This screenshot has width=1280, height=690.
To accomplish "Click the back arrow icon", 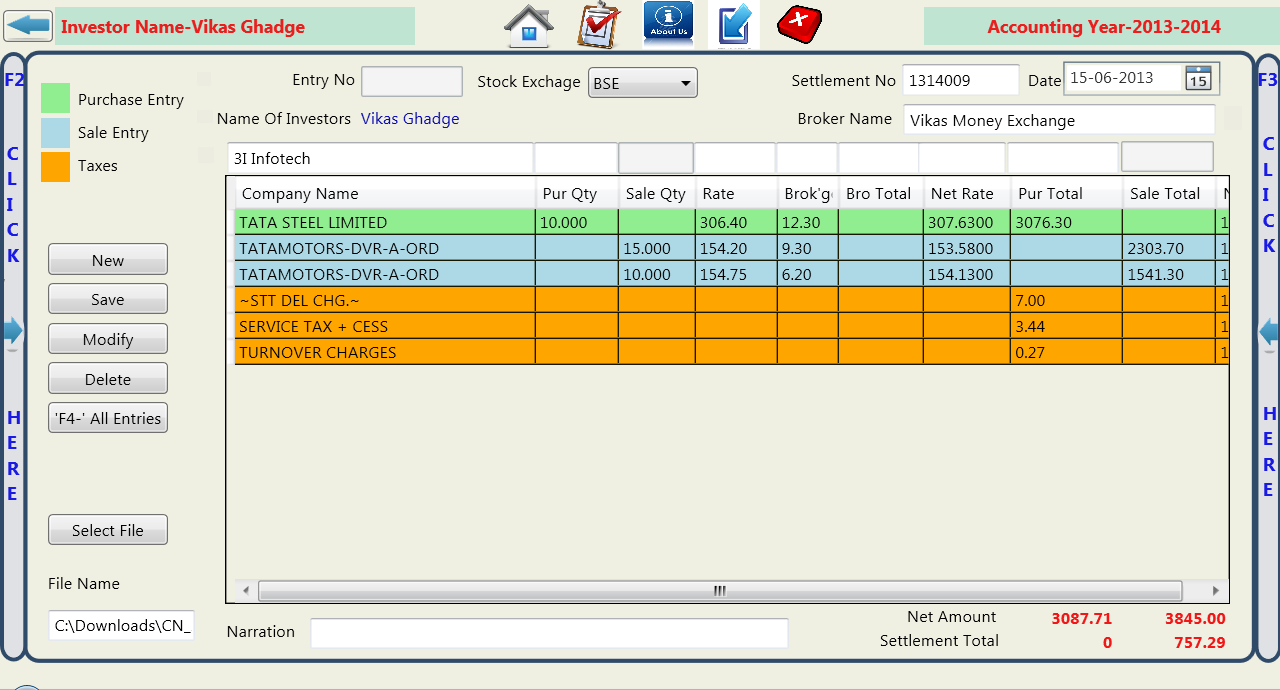I will [x=28, y=26].
